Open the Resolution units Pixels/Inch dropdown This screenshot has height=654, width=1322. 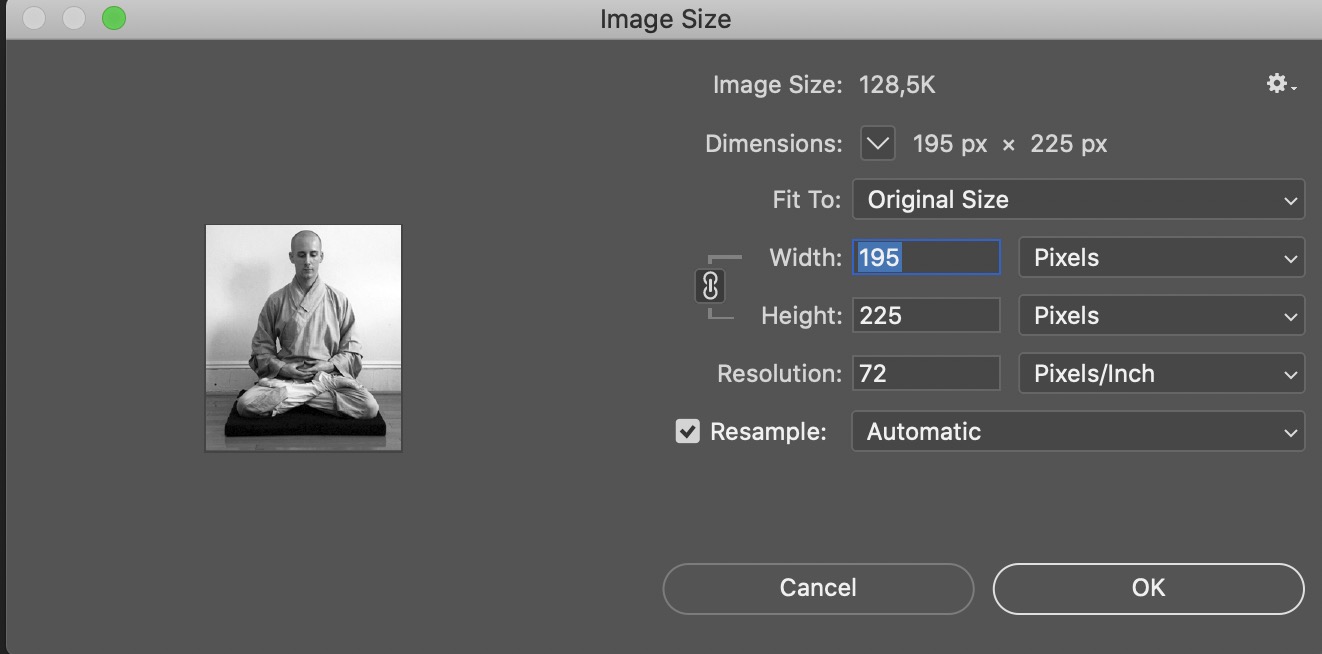1161,373
